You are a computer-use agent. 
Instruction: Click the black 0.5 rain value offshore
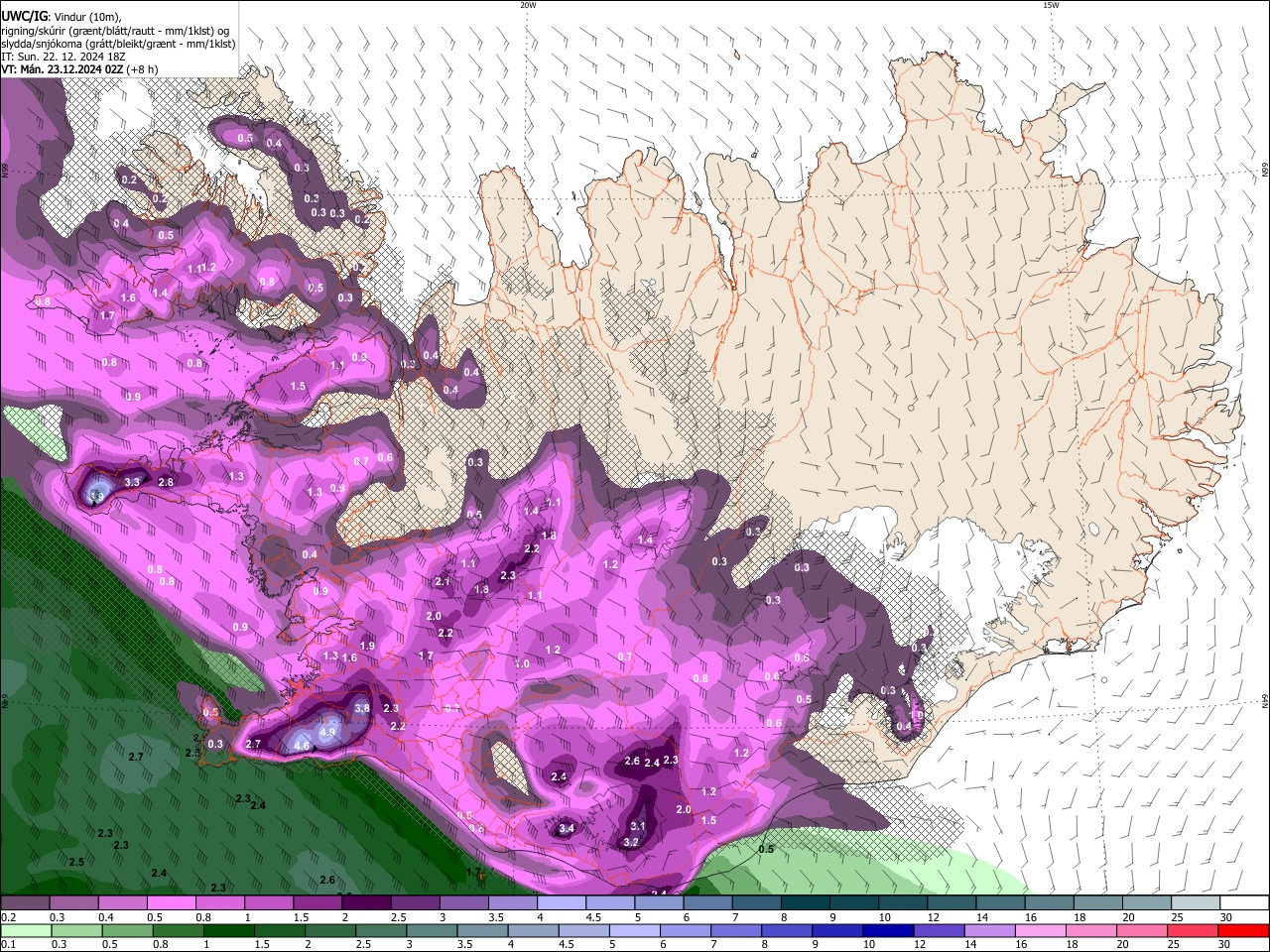pyautogui.click(x=766, y=849)
